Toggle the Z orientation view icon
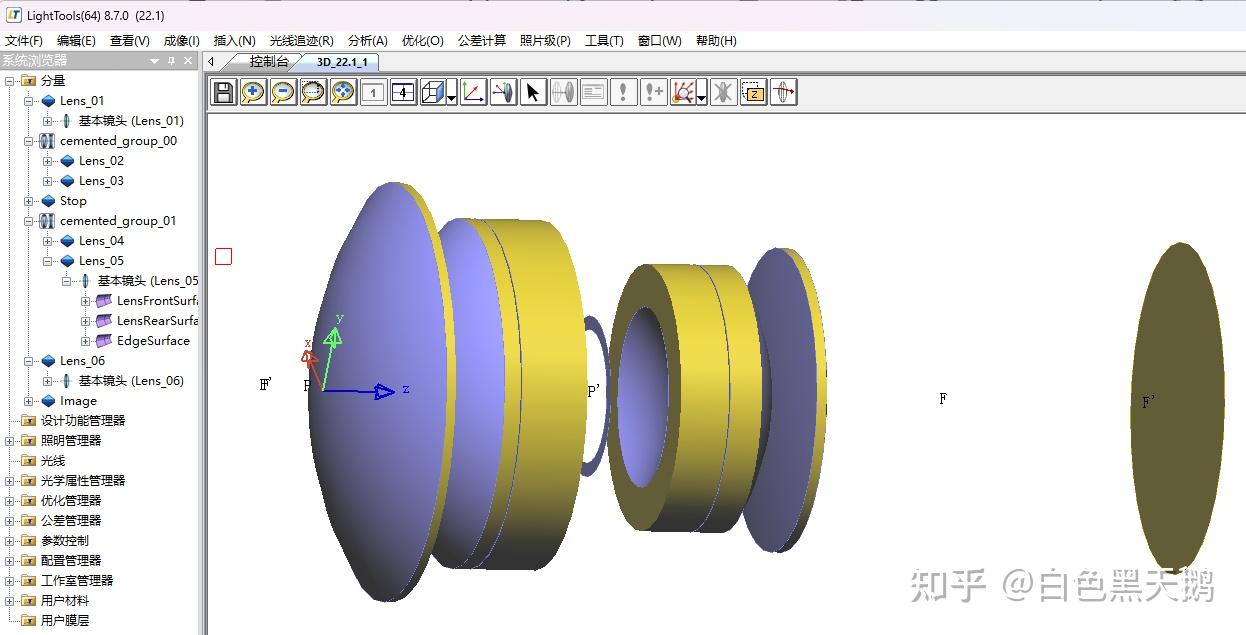The width and height of the screenshot is (1246, 635). click(752, 91)
